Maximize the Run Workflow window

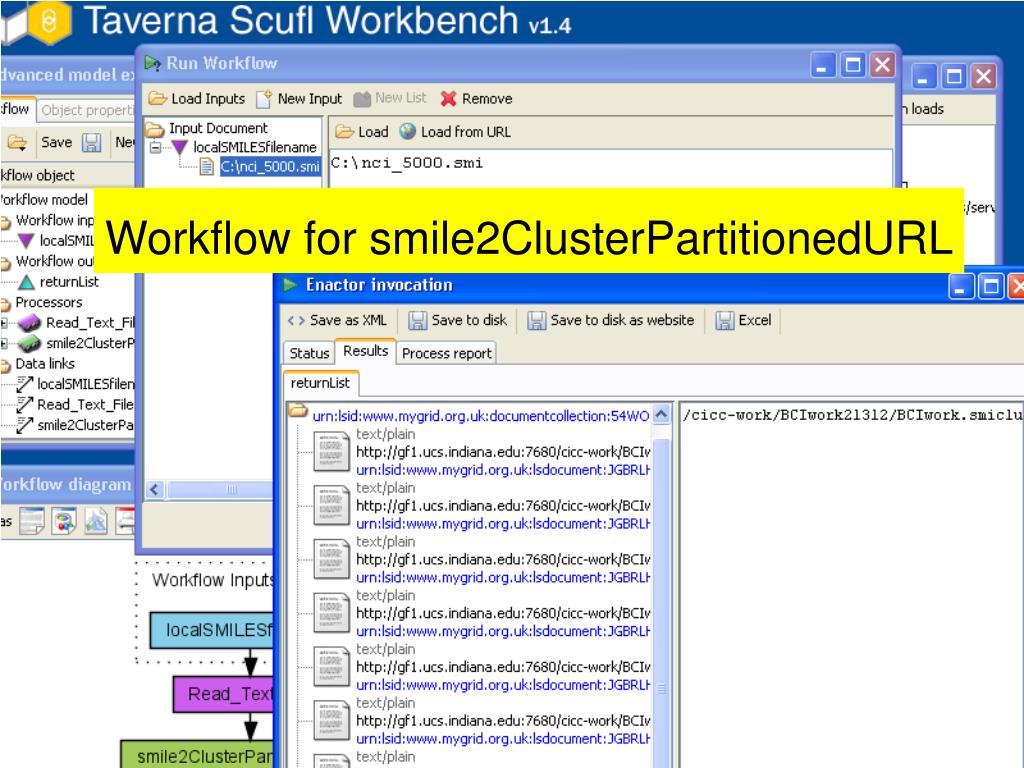(x=852, y=65)
